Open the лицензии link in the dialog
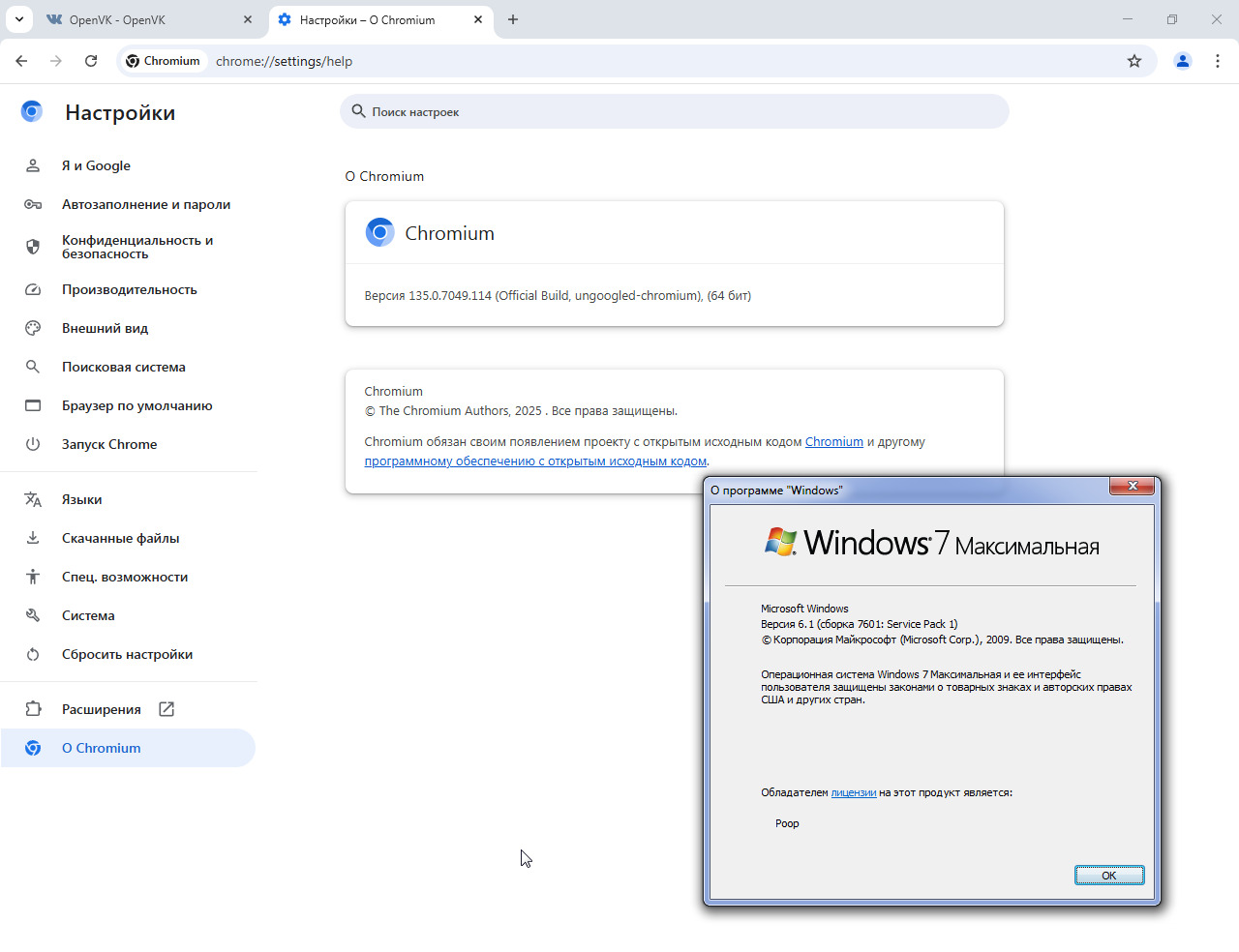Screen dimensions: 1239x952 pyautogui.click(x=854, y=792)
